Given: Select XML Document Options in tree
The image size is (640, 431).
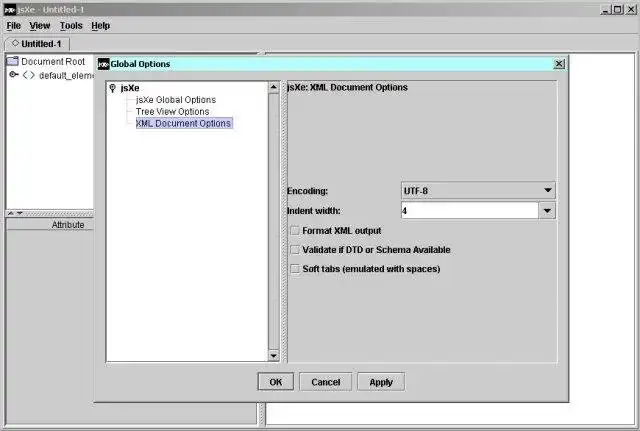Looking at the screenshot, I should click(x=184, y=123).
